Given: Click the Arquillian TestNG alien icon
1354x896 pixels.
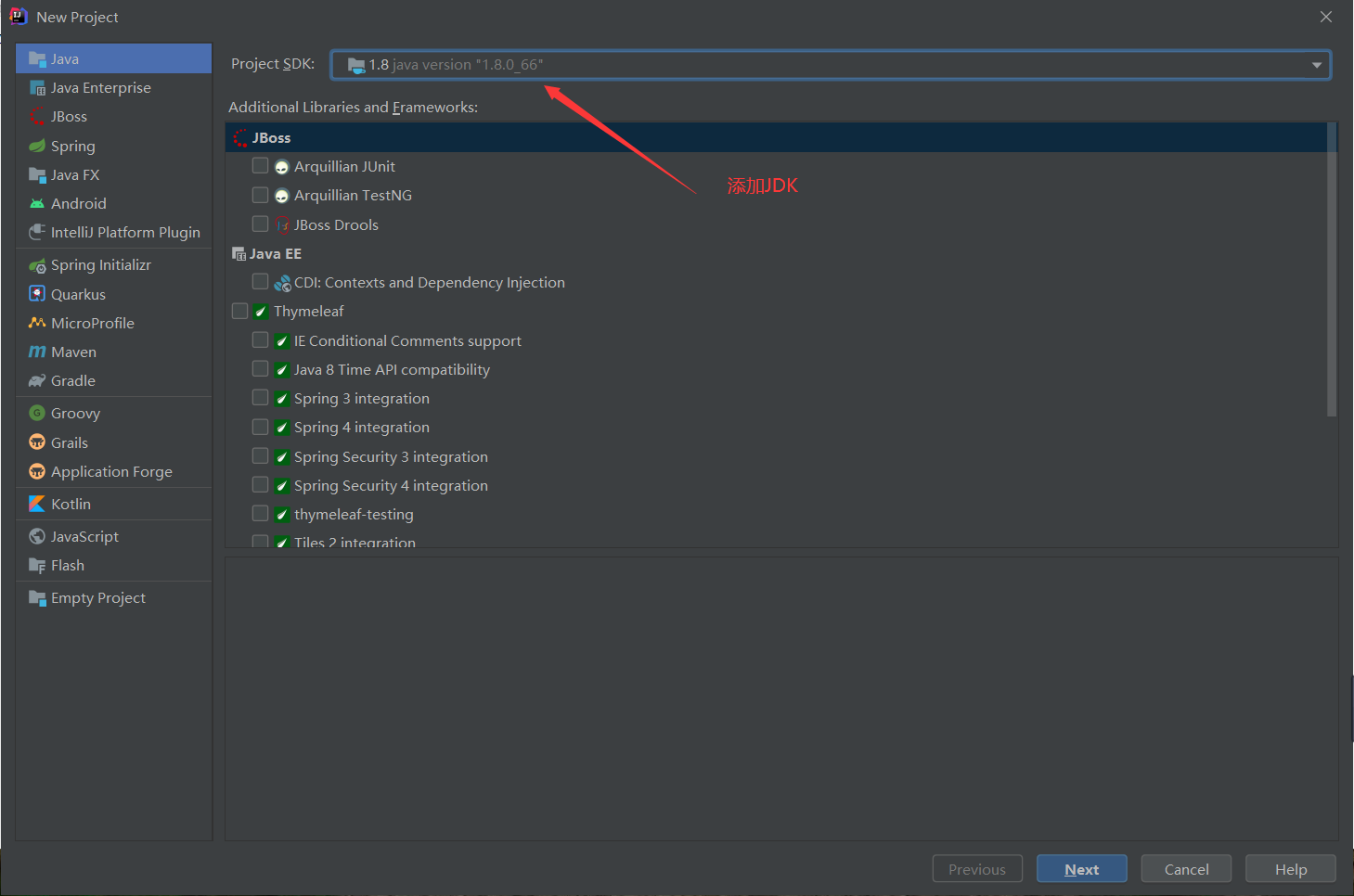Looking at the screenshot, I should 282,197.
